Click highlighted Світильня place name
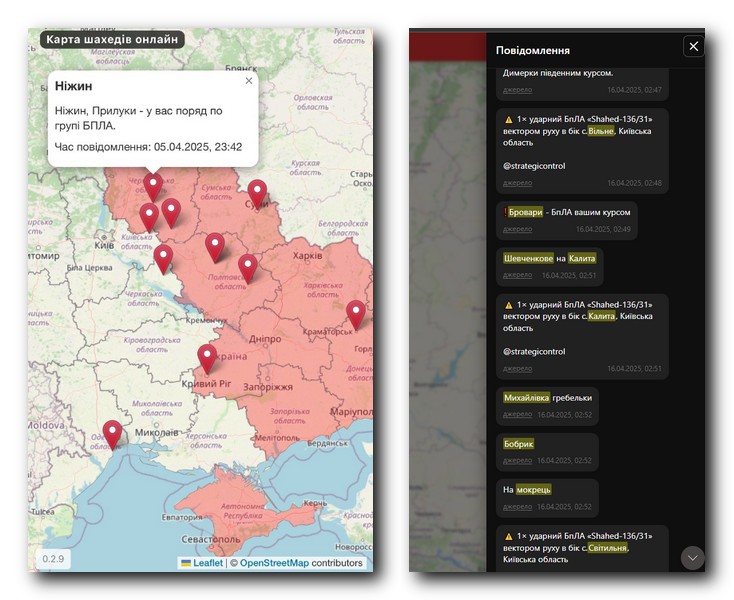This screenshot has height=600, width=734. [x=608, y=548]
